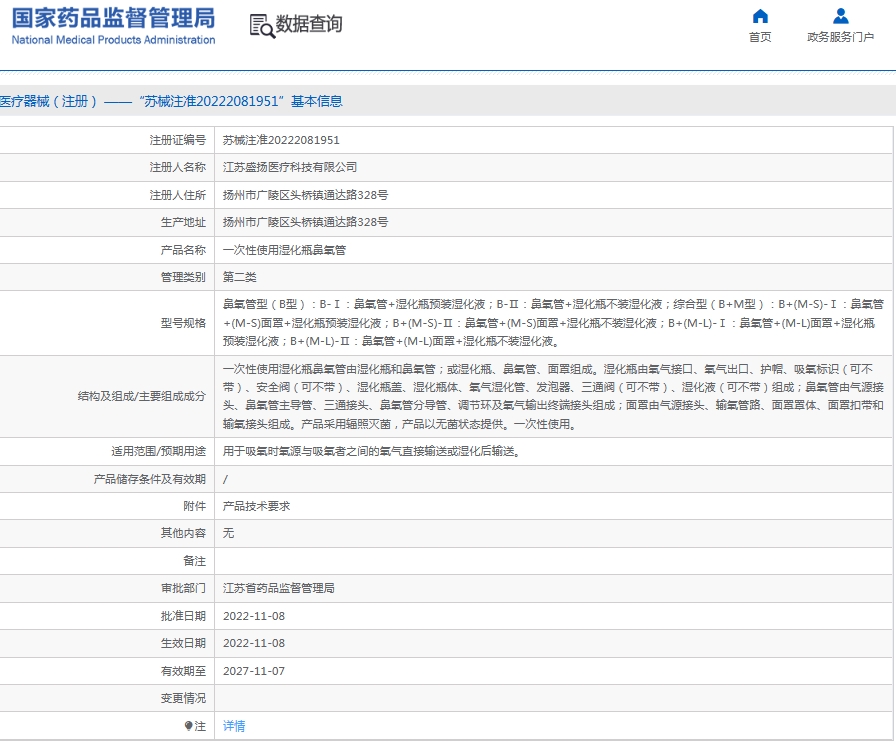The height and width of the screenshot is (747, 896).
Task: Click the 数据查询 magnifier document icon
Action: 262,26
